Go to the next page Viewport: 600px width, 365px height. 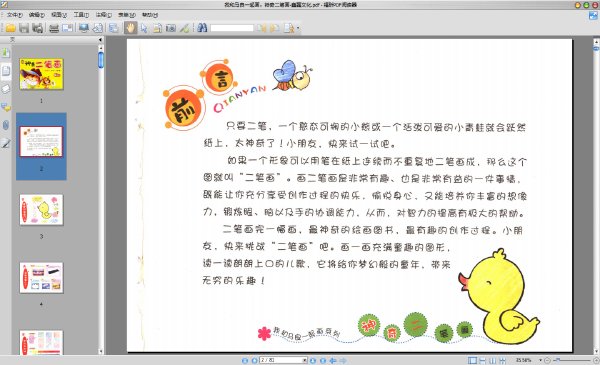(313, 360)
